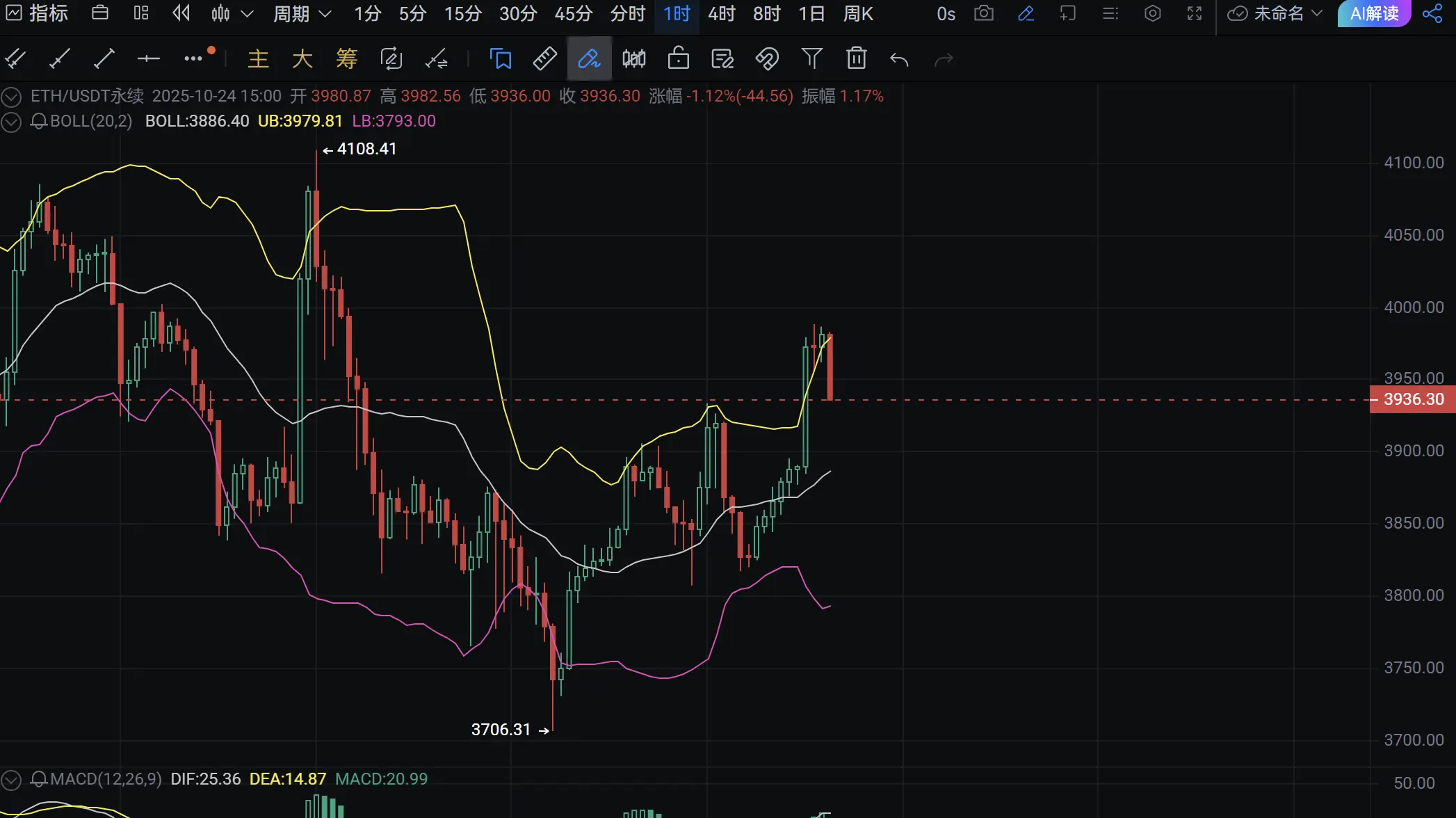Expand the candlestick chart type dropdown
Viewport: 1456px width, 818px height.
[x=247, y=13]
